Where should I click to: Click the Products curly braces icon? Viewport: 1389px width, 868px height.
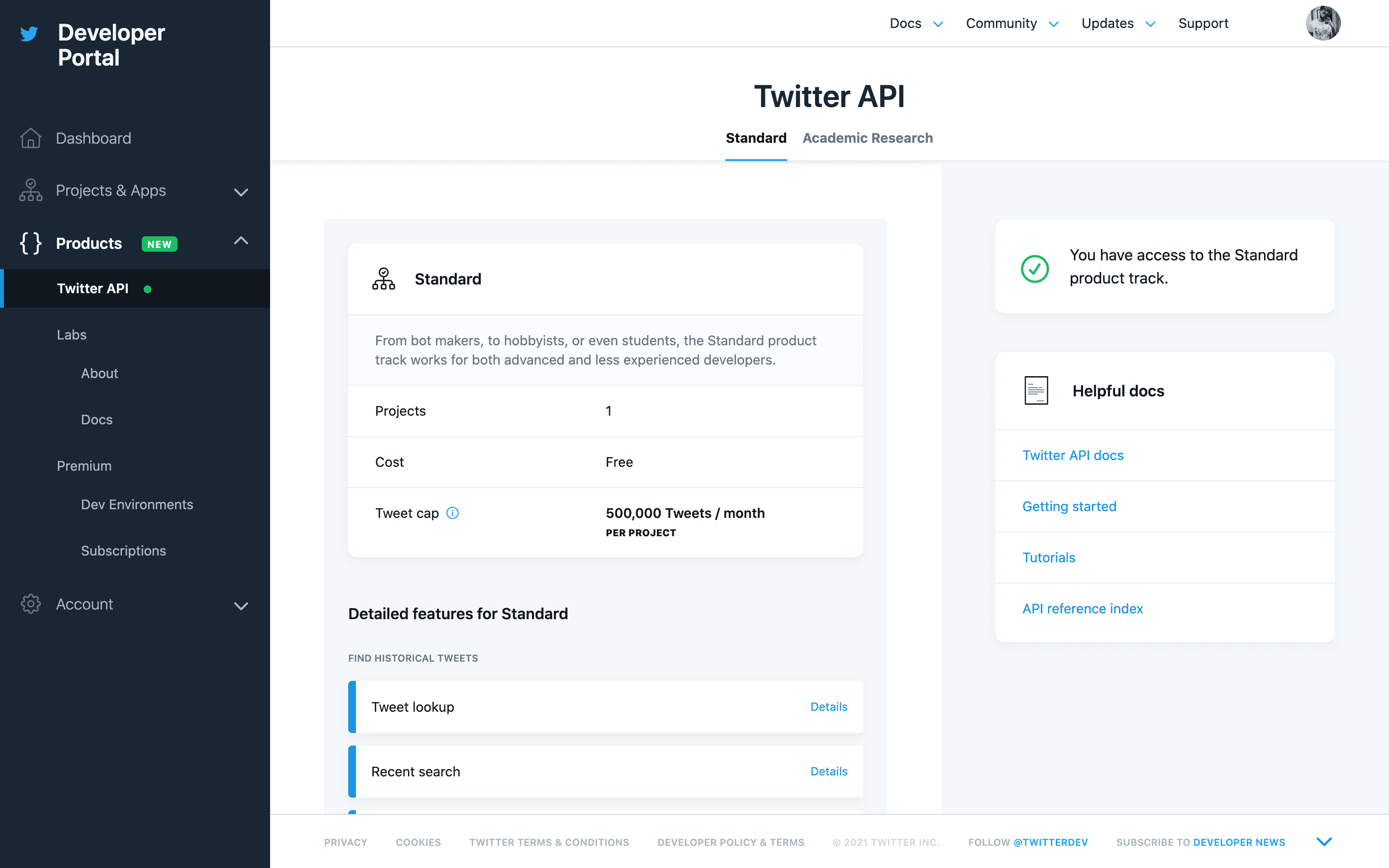pyautogui.click(x=30, y=244)
